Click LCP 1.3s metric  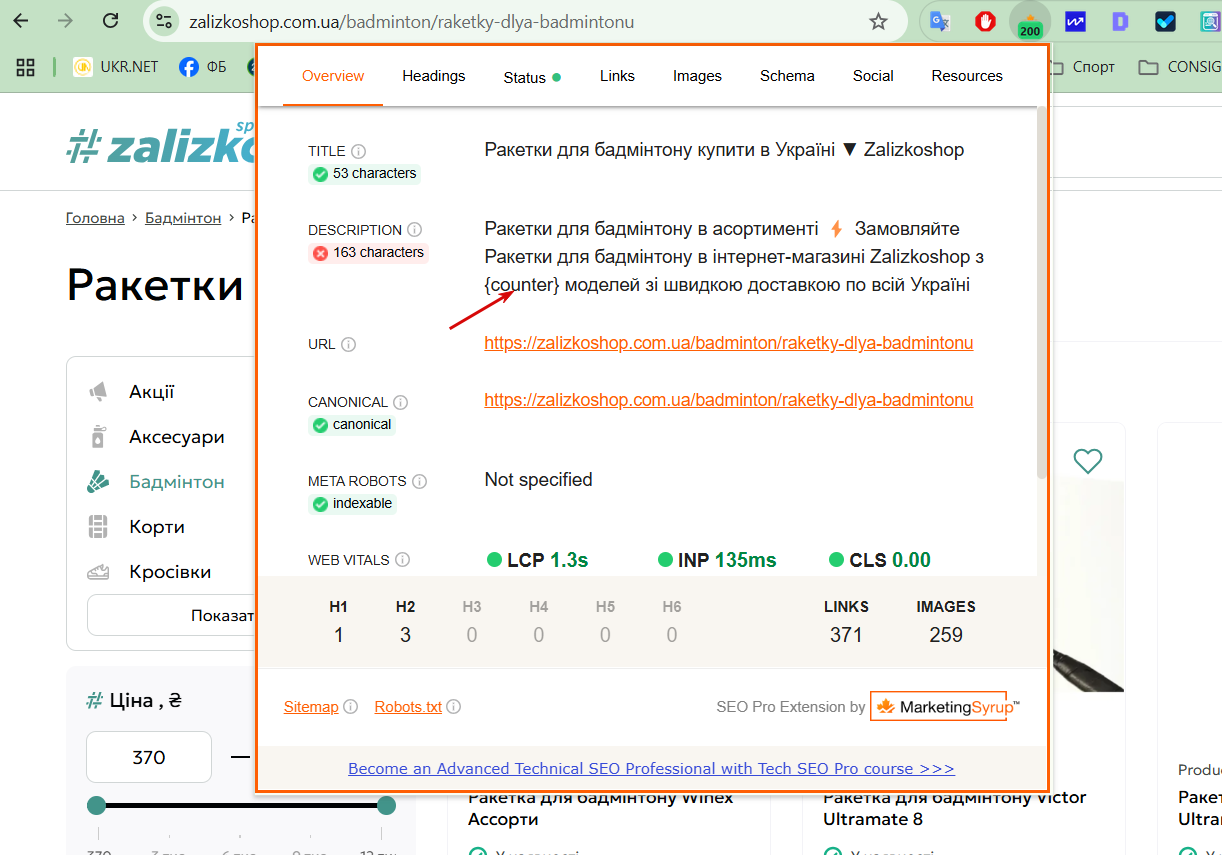pyautogui.click(x=537, y=560)
